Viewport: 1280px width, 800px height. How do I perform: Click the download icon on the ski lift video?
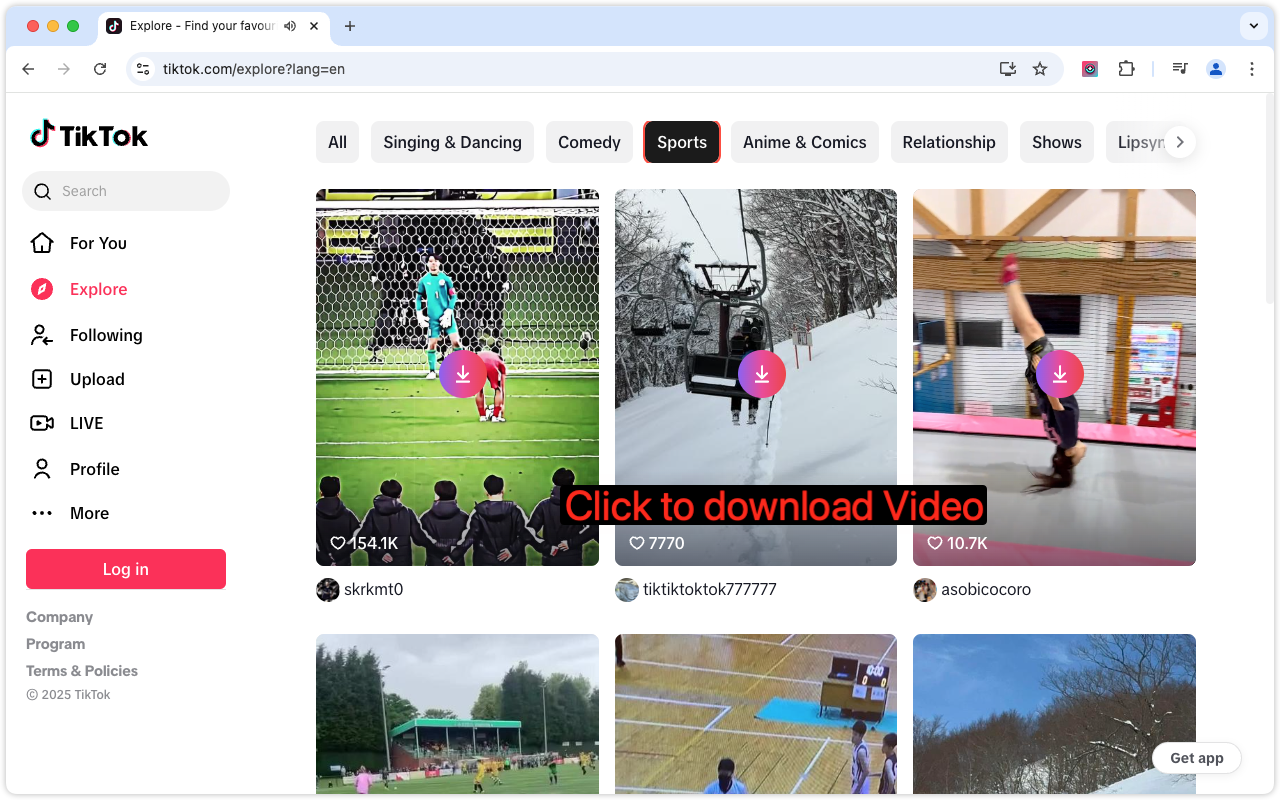(763, 373)
